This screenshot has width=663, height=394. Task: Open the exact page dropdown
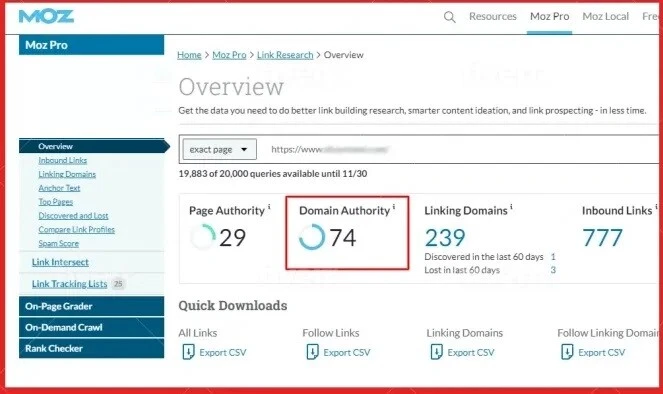pyautogui.click(x=219, y=149)
